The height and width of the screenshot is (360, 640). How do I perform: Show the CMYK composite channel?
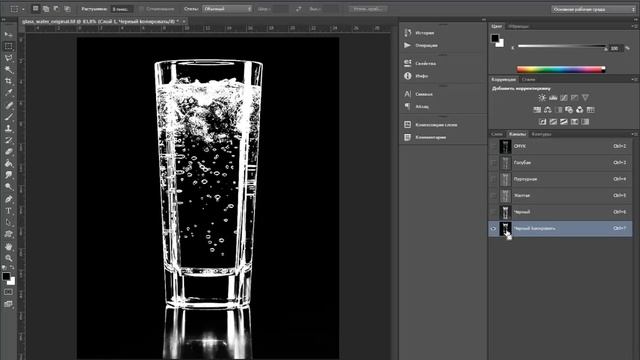(493, 146)
